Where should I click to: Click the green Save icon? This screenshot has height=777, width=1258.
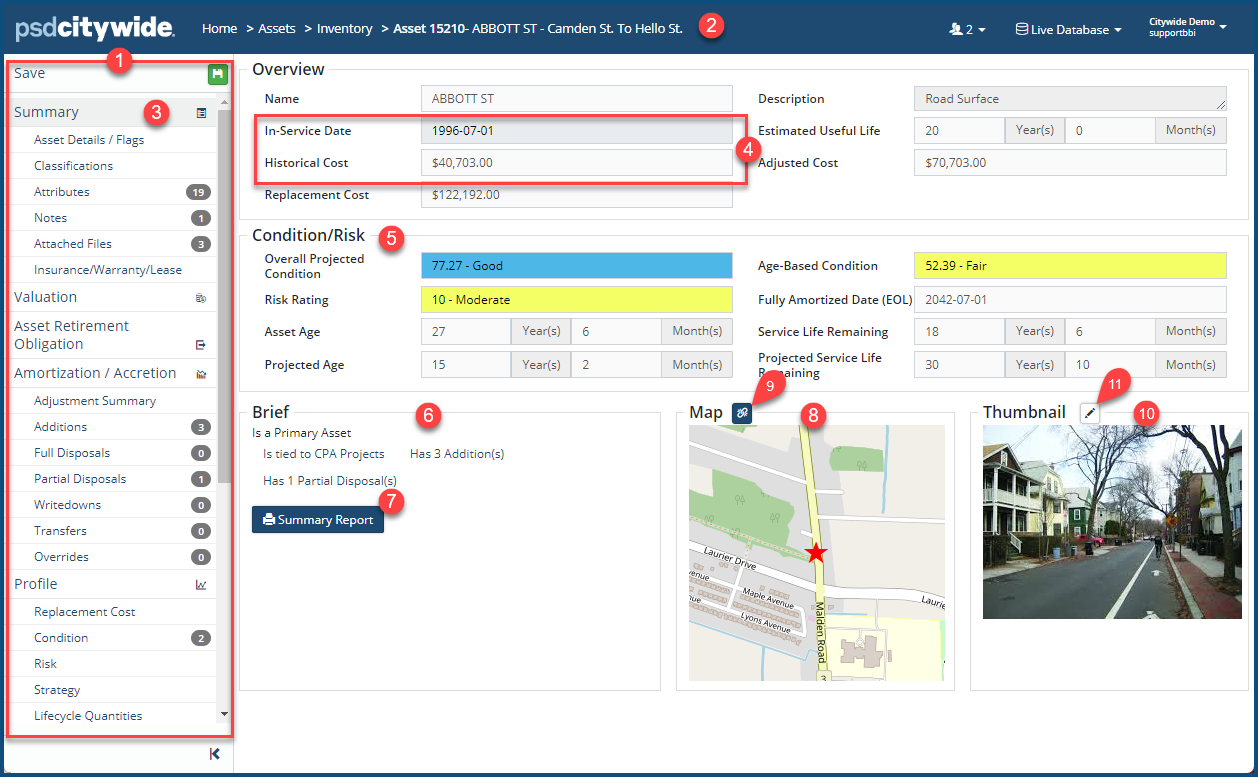(x=217, y=74)
